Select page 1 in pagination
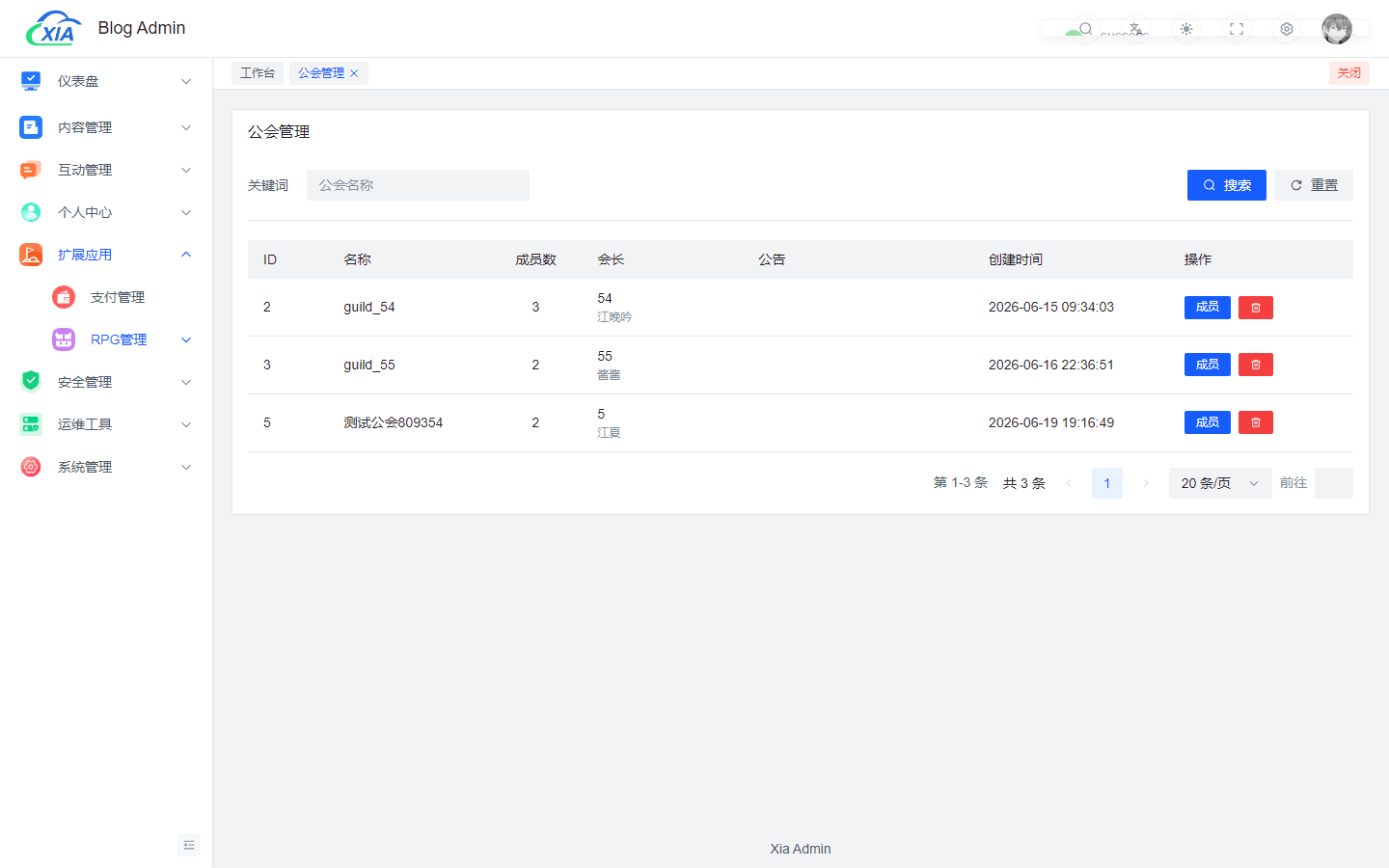 click(1107, 483)
